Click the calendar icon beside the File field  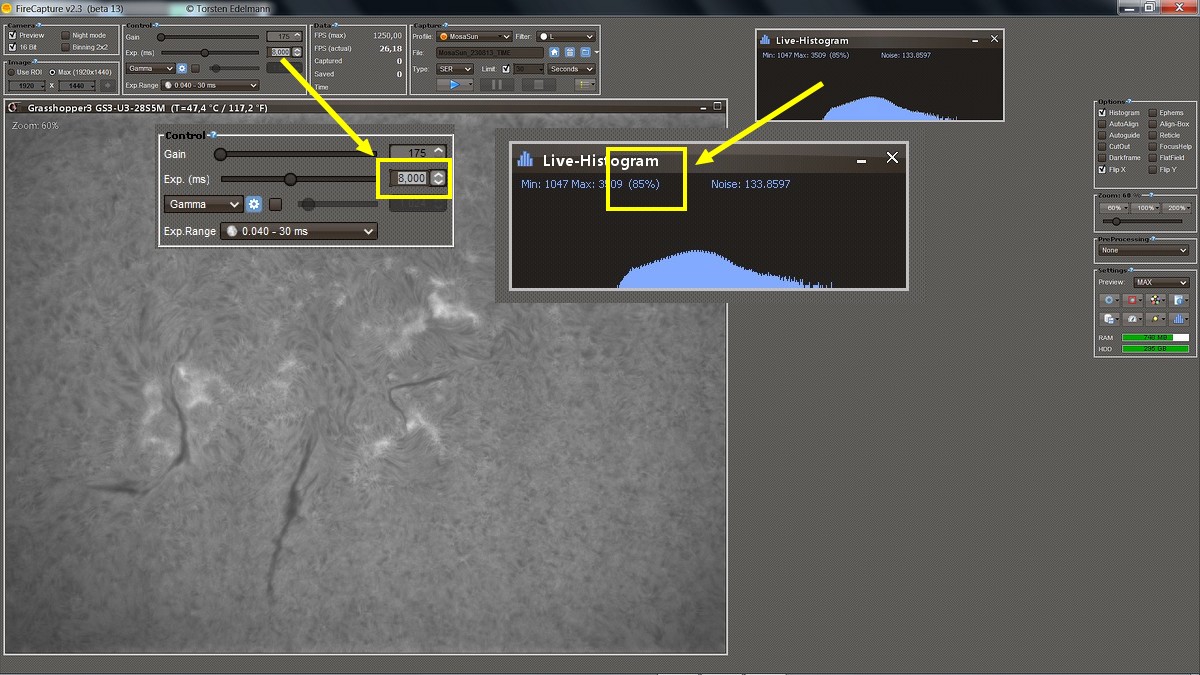(x=569, y=52)
